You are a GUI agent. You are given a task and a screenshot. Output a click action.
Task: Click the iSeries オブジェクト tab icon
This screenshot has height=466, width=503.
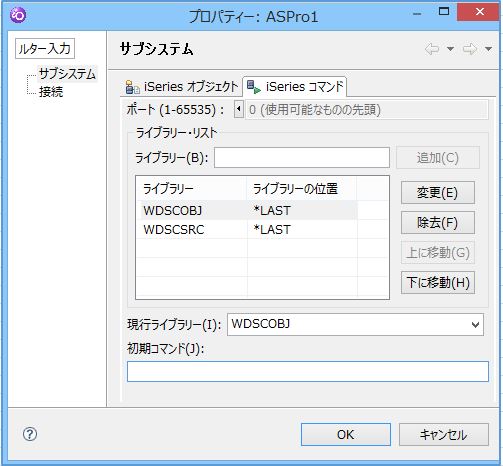pyautogui.click(x=132, y=87)
